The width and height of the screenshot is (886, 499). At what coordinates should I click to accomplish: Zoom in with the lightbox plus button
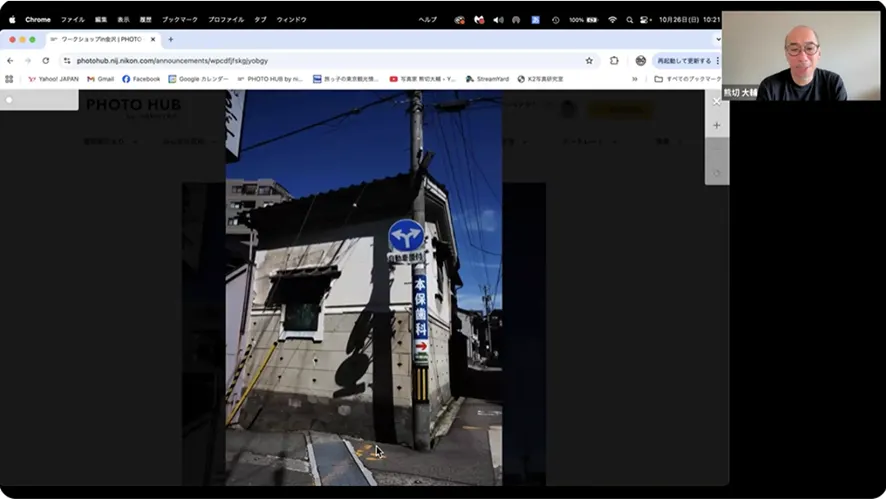[716, 126]
